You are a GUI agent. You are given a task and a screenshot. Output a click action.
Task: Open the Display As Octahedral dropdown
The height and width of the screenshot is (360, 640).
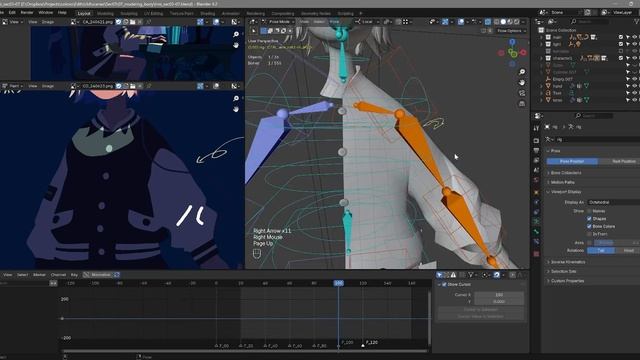pos(613,202)
